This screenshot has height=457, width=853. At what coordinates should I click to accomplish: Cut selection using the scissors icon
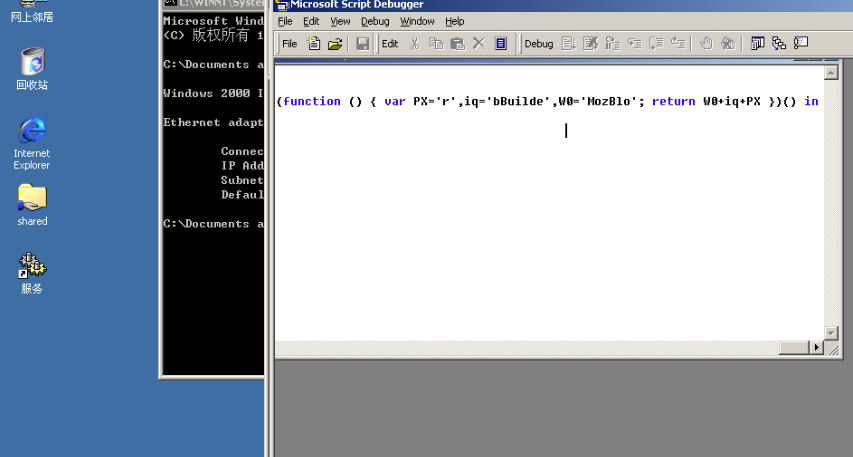click(x=415, y=44)
